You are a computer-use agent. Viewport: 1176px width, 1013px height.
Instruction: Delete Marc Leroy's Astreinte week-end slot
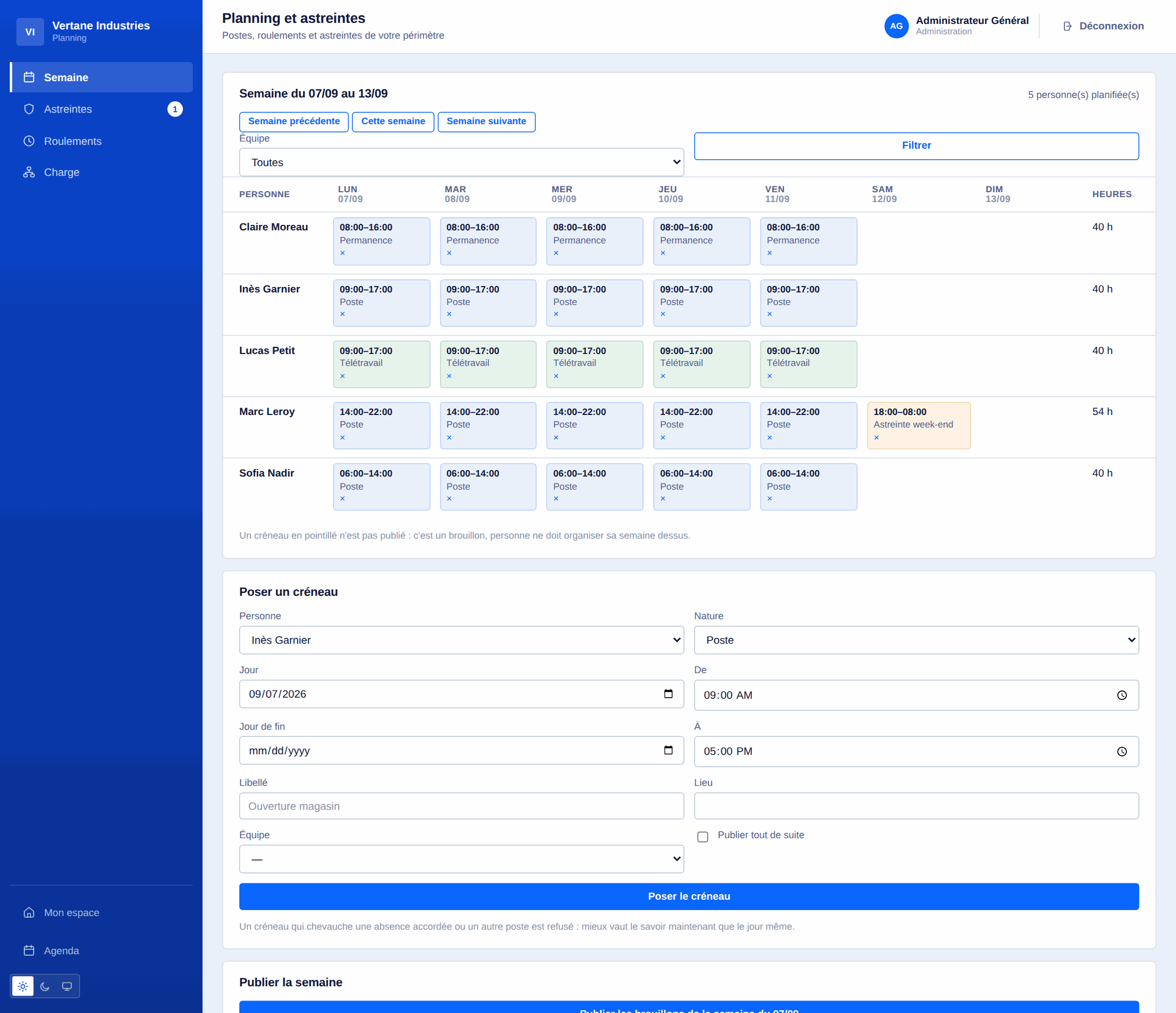[x=877, y=438]
